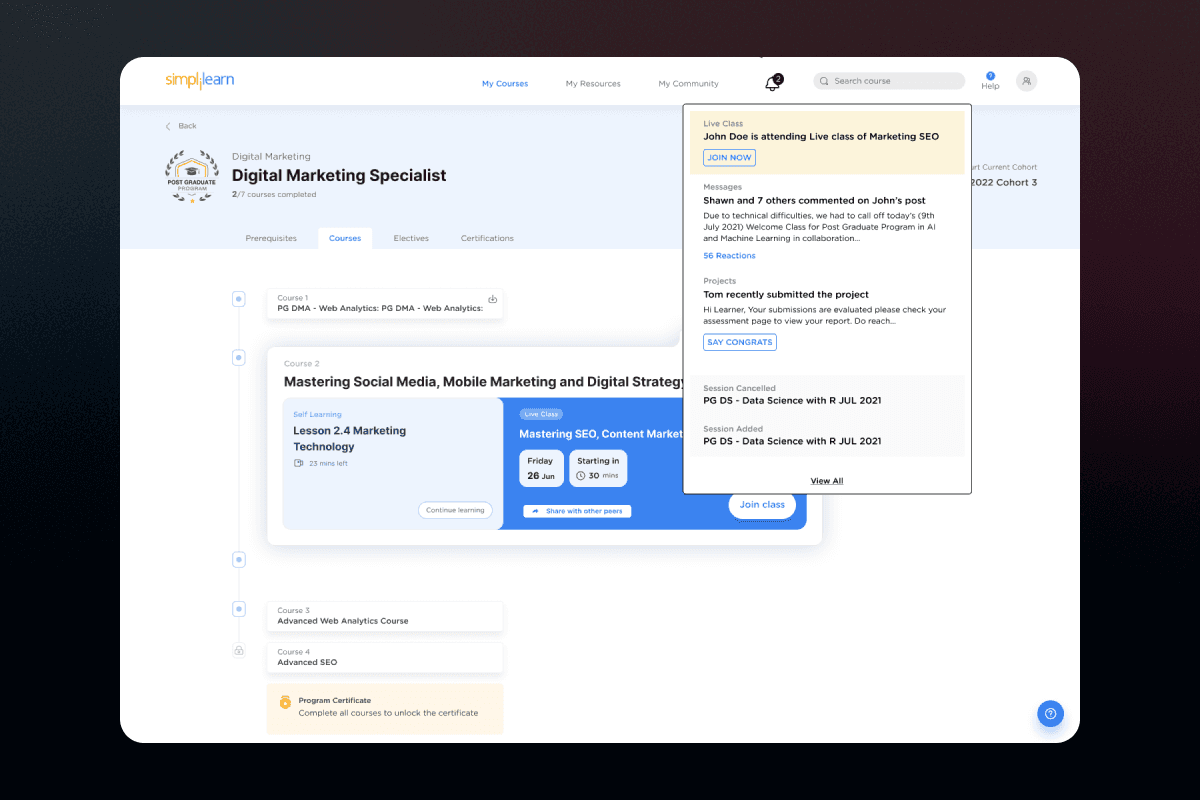Click the Self Learning label
The height and width of the screenshot is (800, 1200).
(317, 414)
